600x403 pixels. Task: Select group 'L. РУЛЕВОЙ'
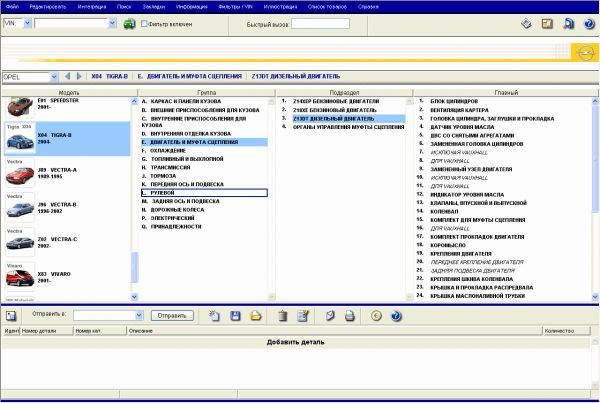click(204, 193)
